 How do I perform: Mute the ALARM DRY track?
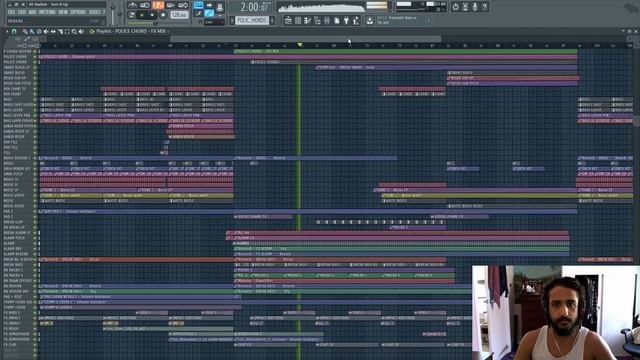(x=35, y=249)
